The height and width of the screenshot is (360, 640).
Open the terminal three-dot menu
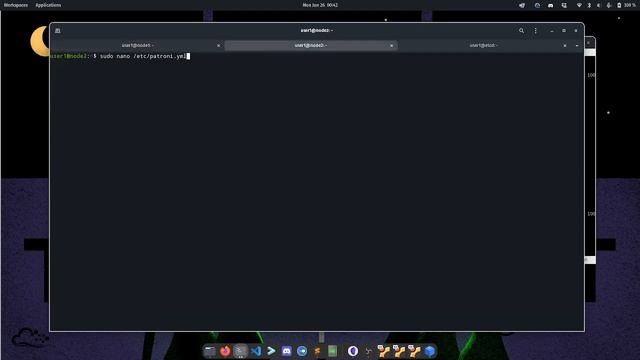pyautogui.click(x=536, y=31)
